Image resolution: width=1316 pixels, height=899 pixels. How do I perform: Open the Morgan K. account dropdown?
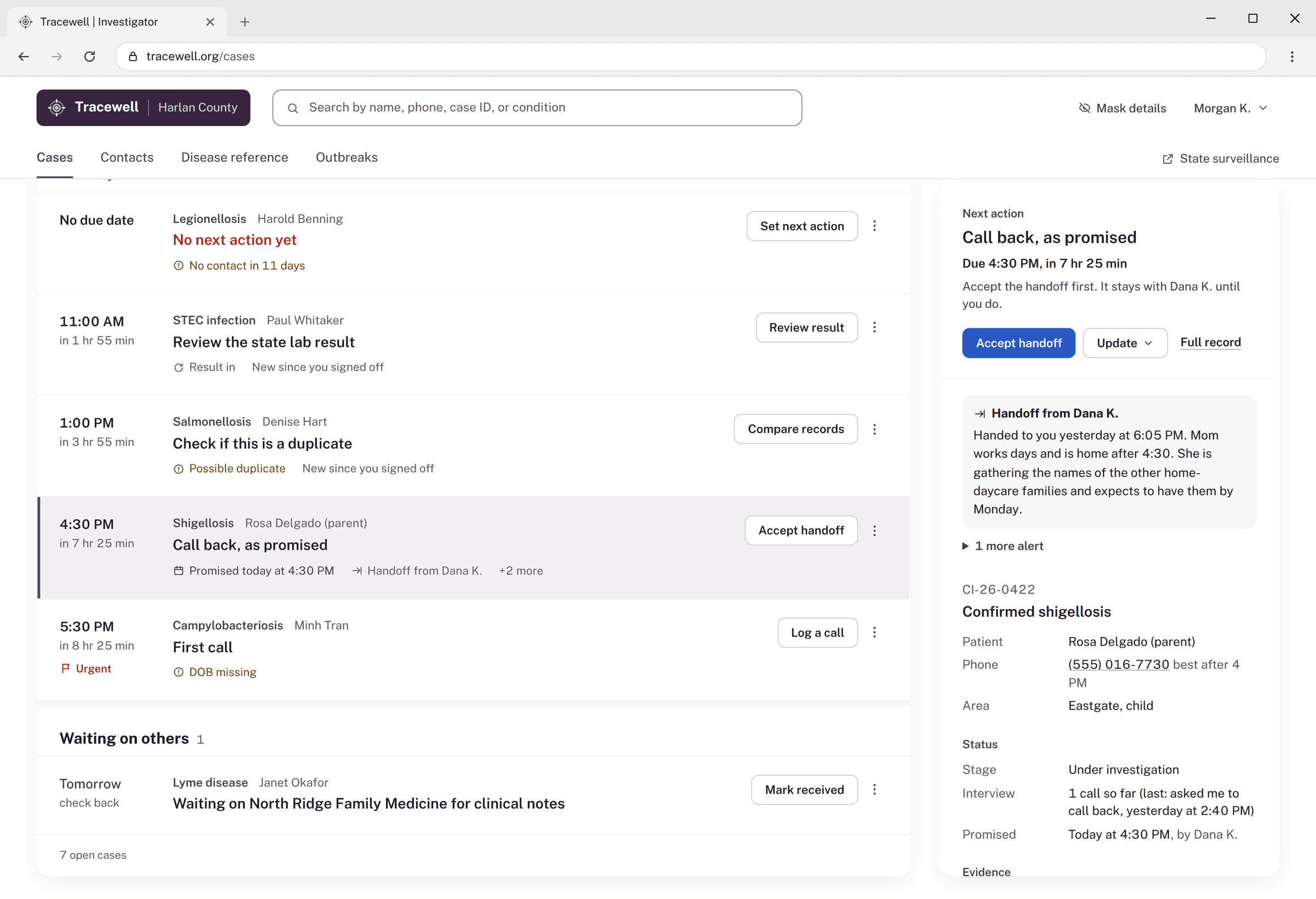click(1230, 108)
